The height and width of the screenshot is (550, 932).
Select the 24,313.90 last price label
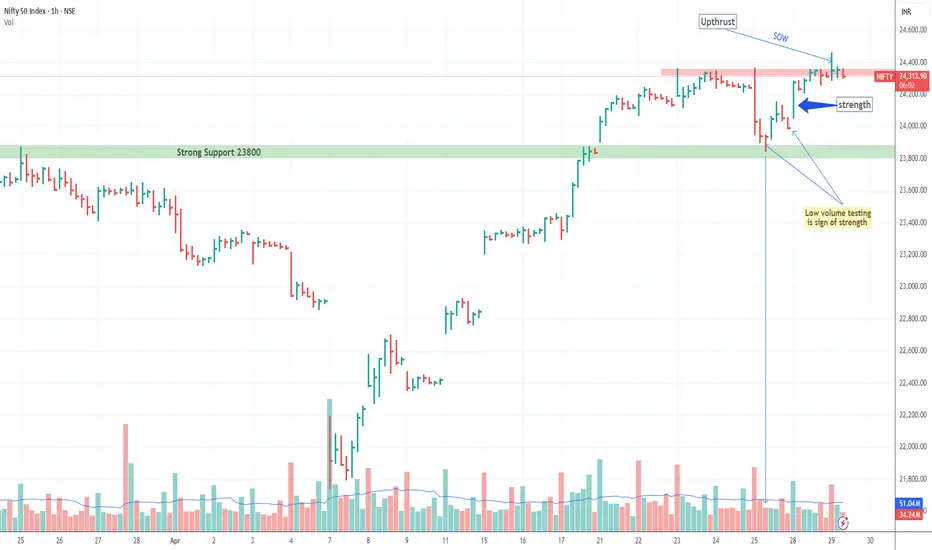pyautogui.click(x=912, y=76)
